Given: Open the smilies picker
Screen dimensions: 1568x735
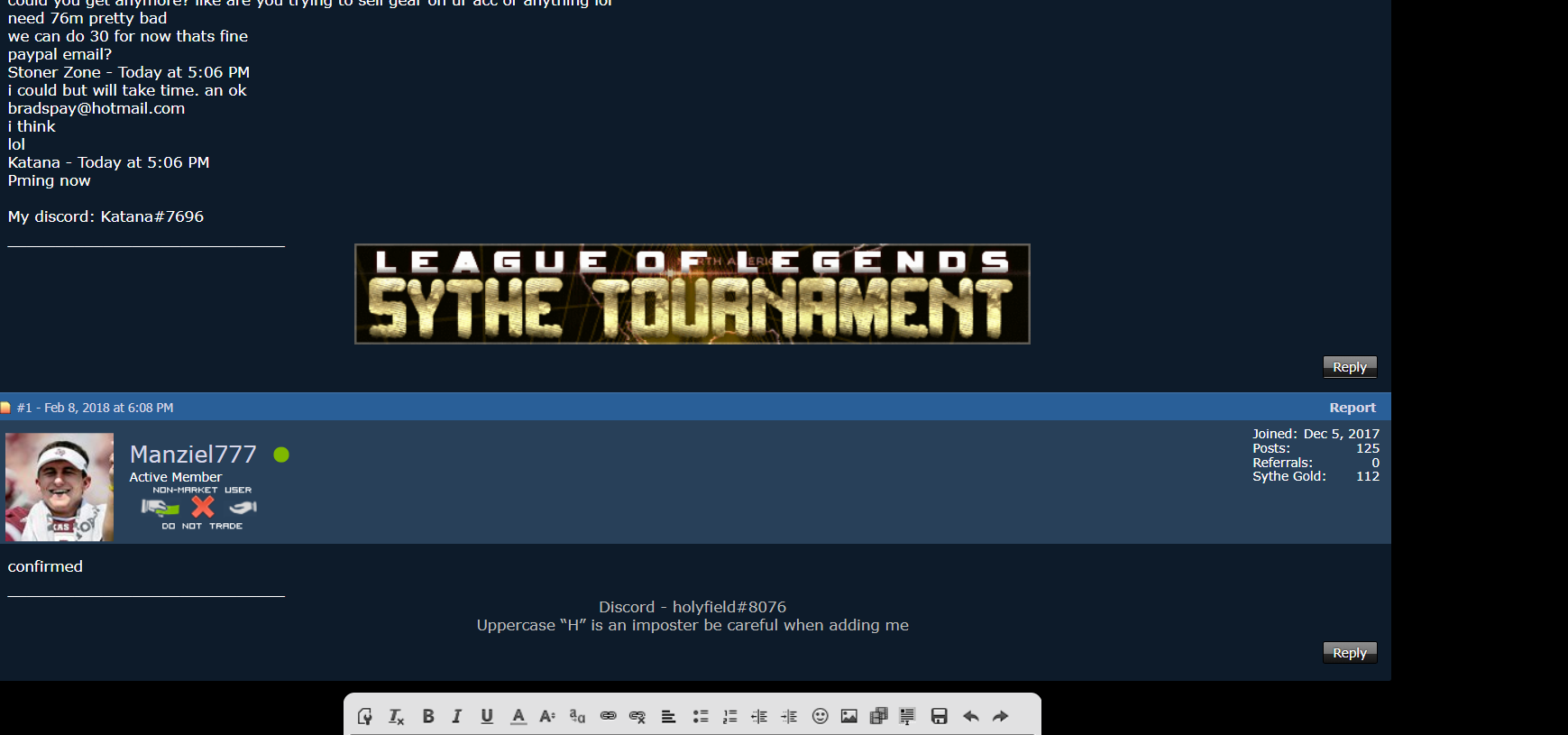Looking at the screenshot, I should (x=820, y=716).
